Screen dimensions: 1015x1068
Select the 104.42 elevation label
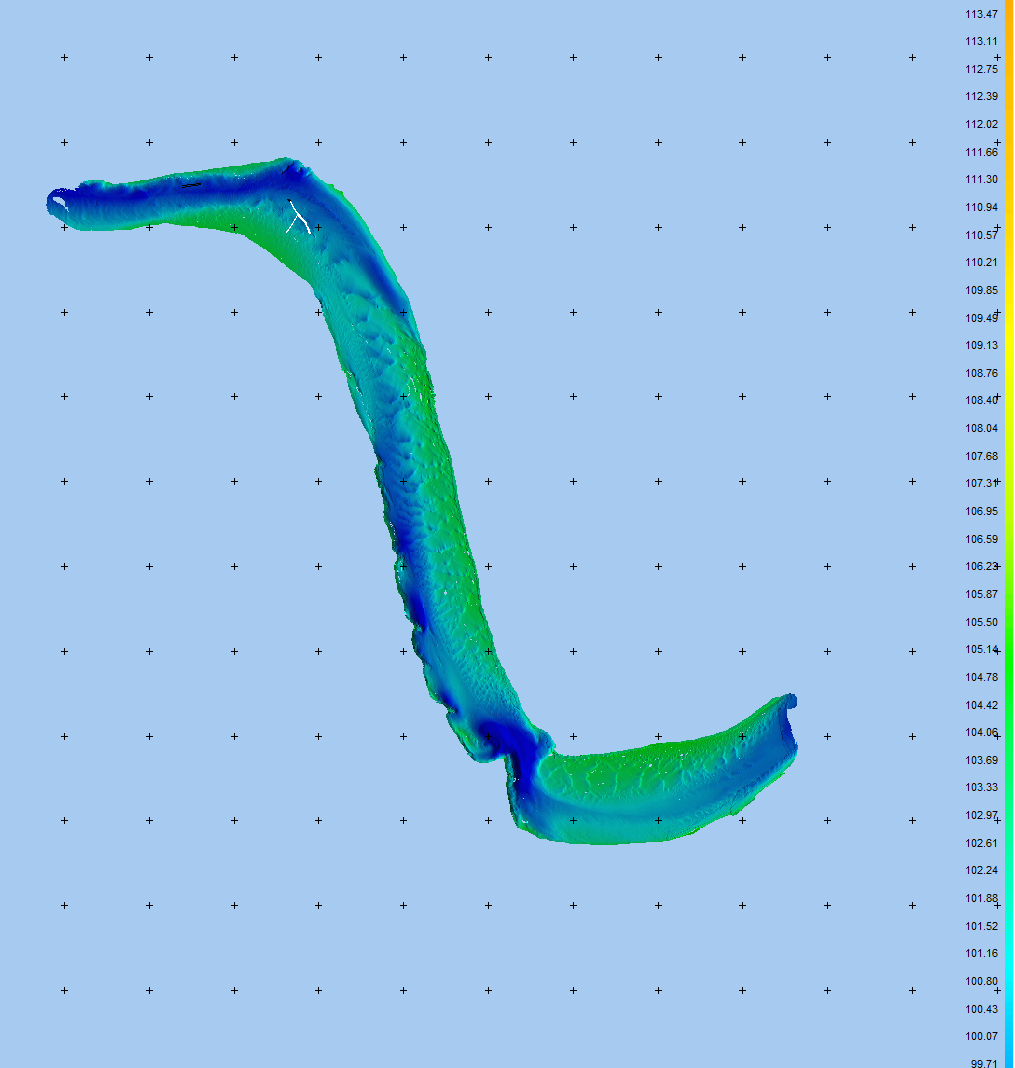click(981, 705)
